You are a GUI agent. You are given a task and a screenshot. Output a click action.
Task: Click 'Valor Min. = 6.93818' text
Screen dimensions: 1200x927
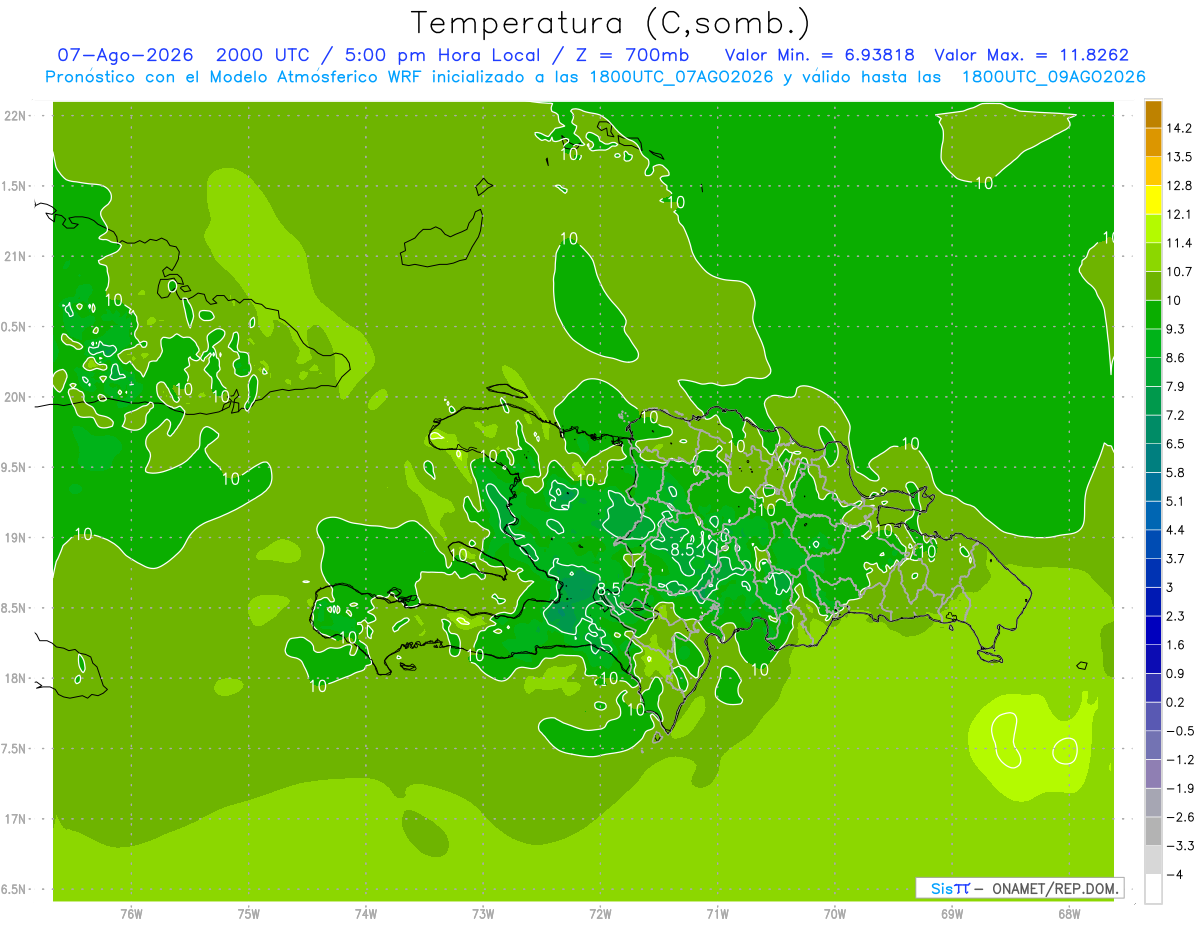819,55
